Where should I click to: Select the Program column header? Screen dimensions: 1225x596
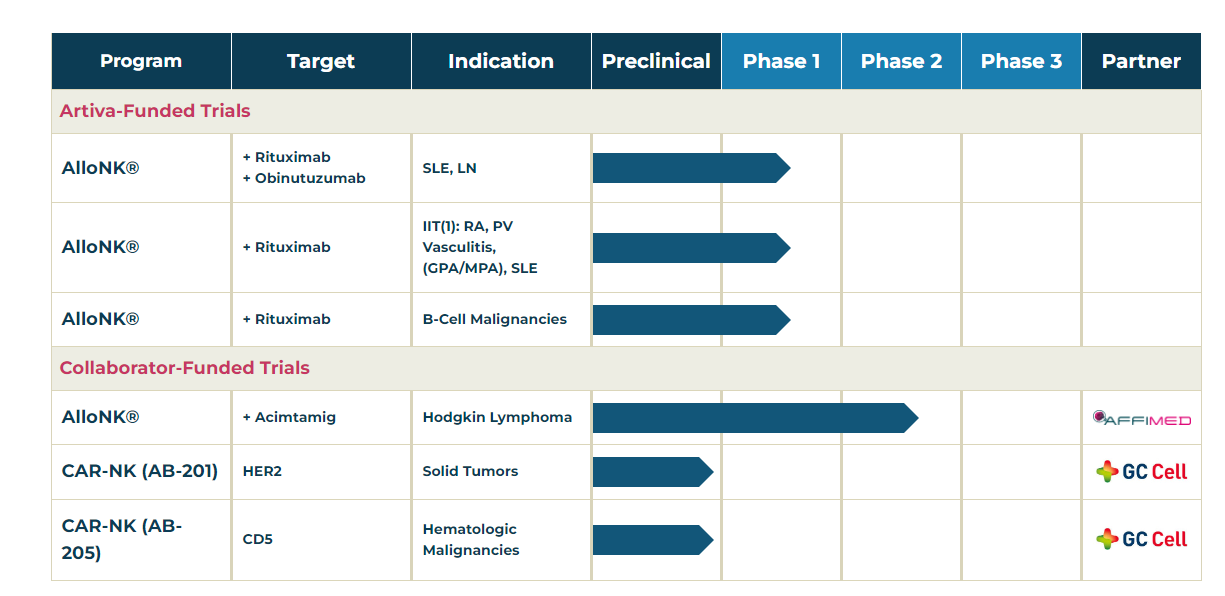pyautogui.click(x=141, y=61)
